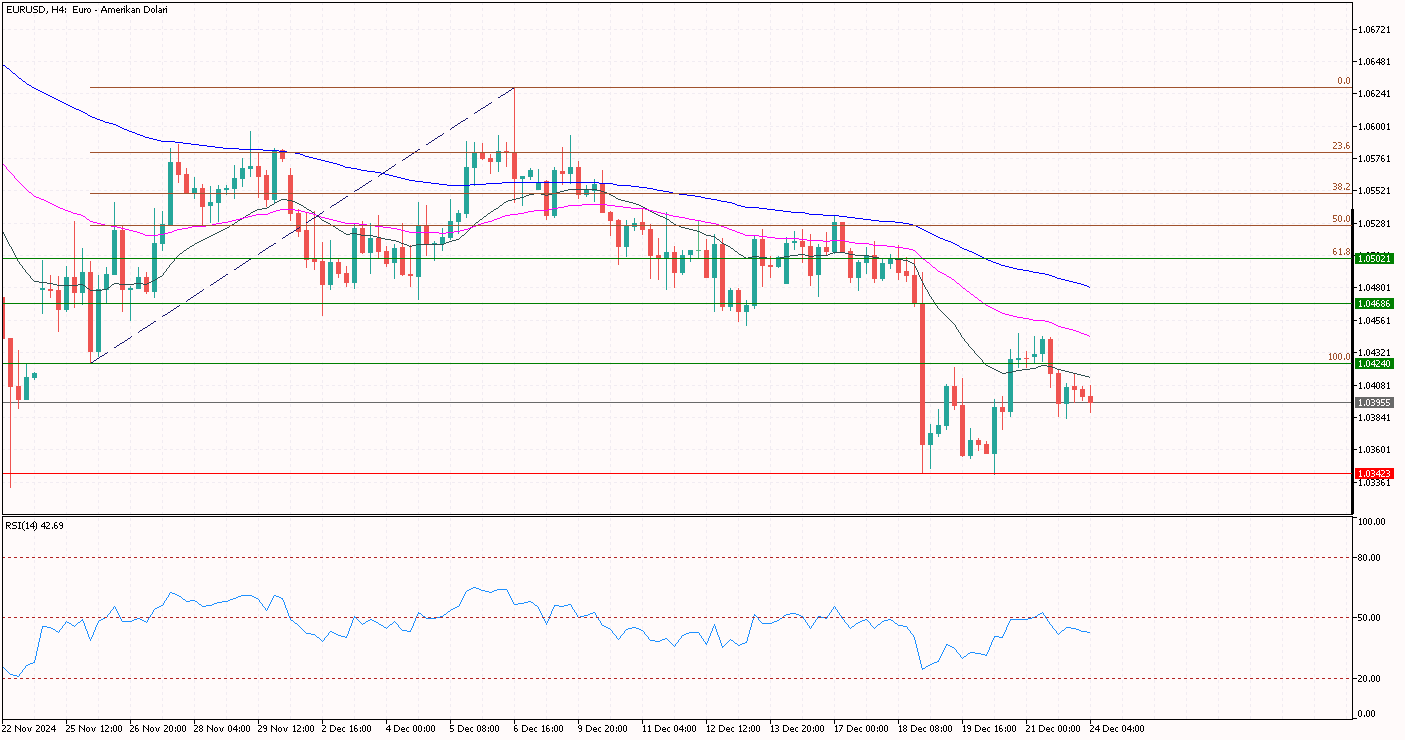Select the Fibonacci 100.0 level label
This screenshot has height=740, width=1405.
coord(1340,357)
